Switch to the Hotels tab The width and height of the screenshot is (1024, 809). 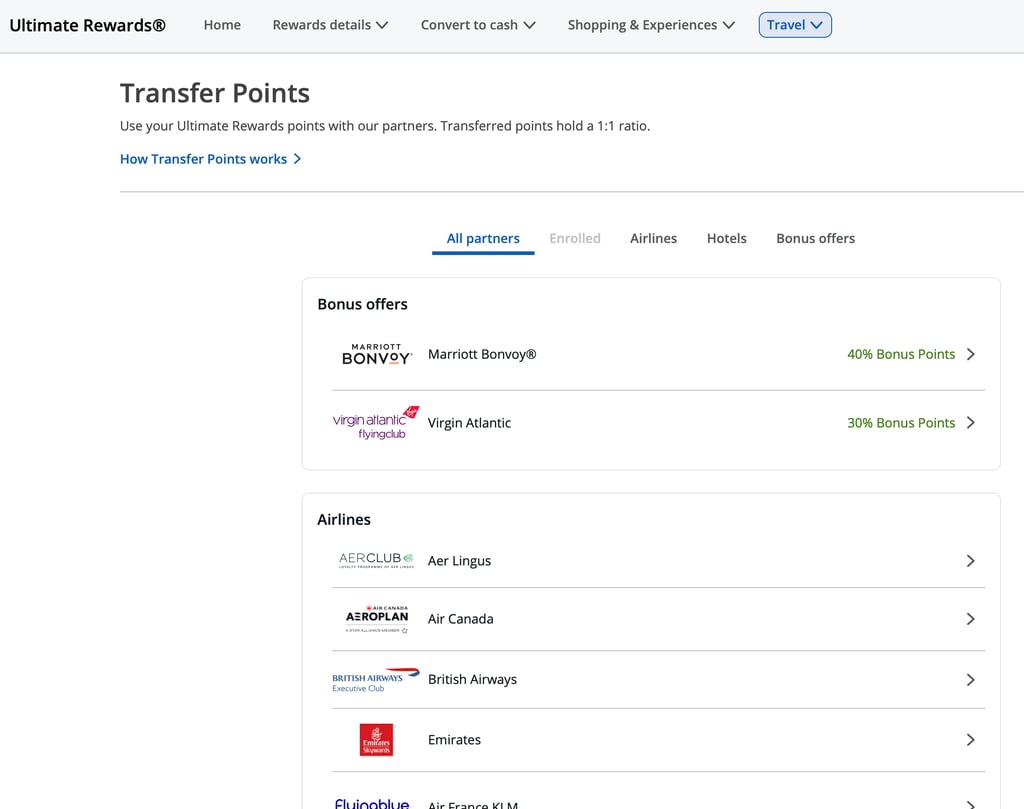pos(726,238)
